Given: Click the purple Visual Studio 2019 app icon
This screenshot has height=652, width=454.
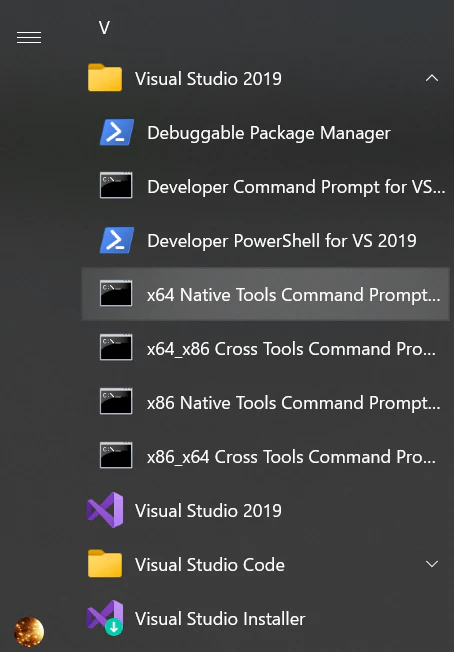Looking at the screenshot, I should coord(105,510).
